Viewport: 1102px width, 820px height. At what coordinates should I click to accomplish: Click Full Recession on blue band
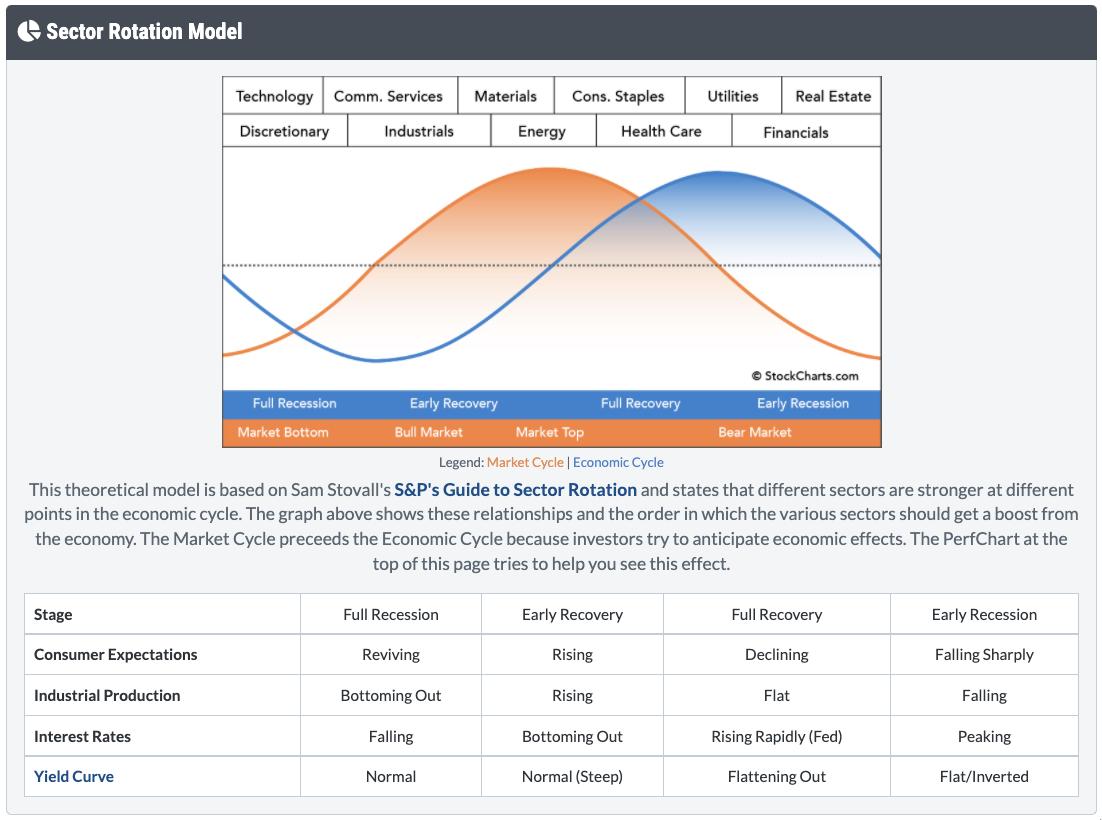(x=294, y=404)
